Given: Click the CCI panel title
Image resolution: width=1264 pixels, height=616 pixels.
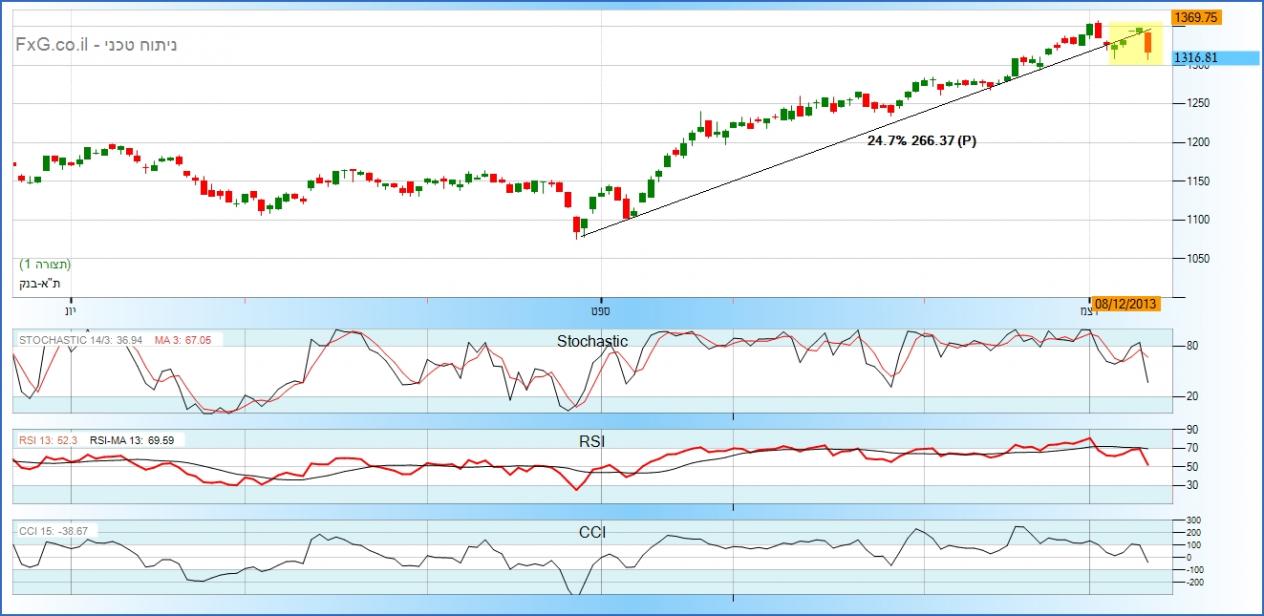Looking at the screenshot, I should point(592,532).
